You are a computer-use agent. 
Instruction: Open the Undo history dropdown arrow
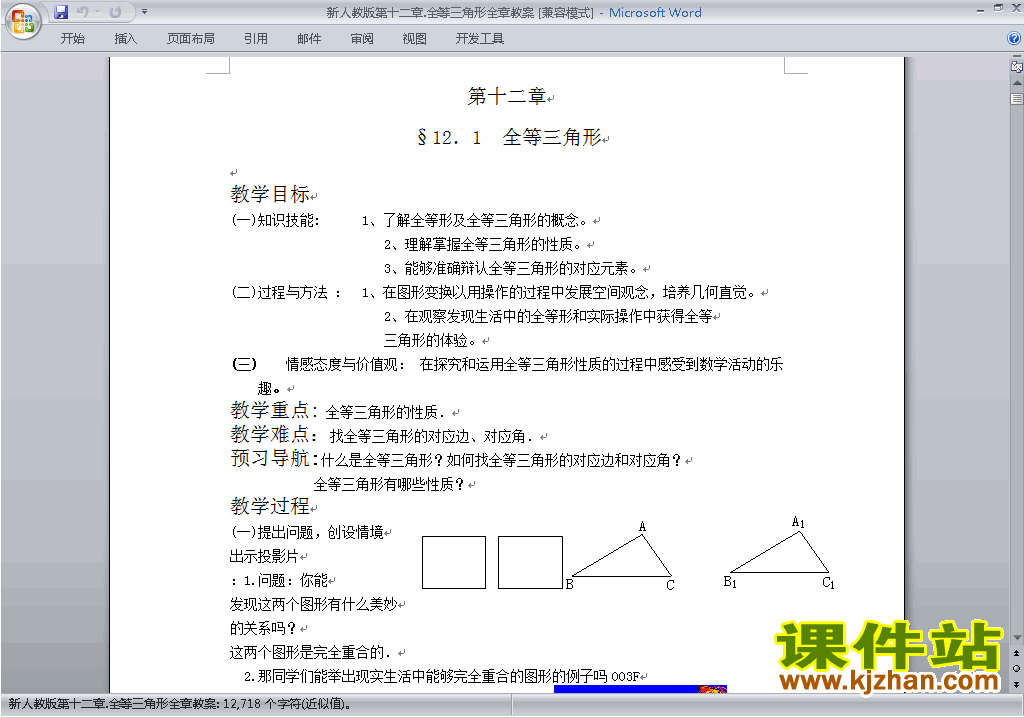(x=97, y=12)
